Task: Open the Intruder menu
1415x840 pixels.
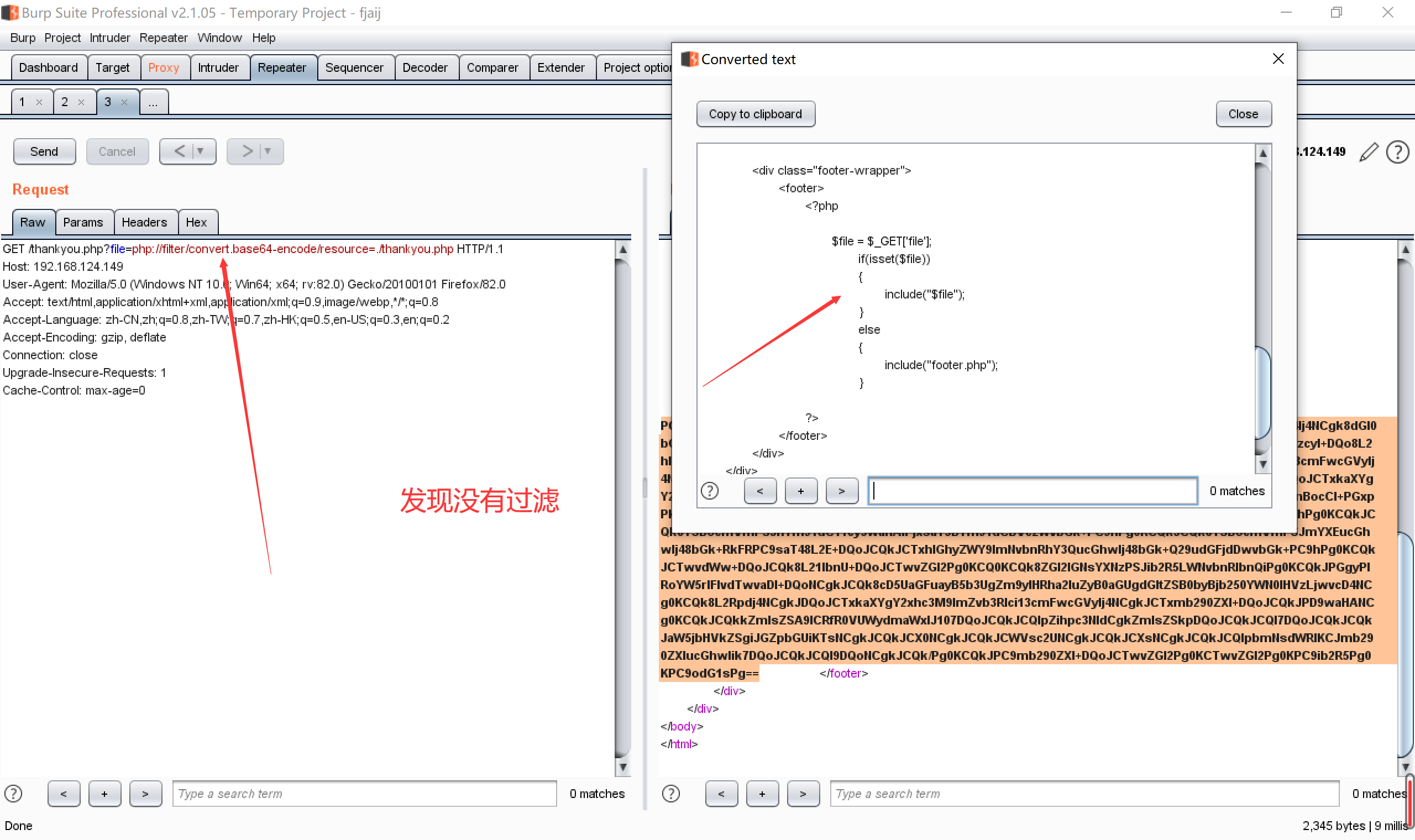Action: tap(110, 38)
